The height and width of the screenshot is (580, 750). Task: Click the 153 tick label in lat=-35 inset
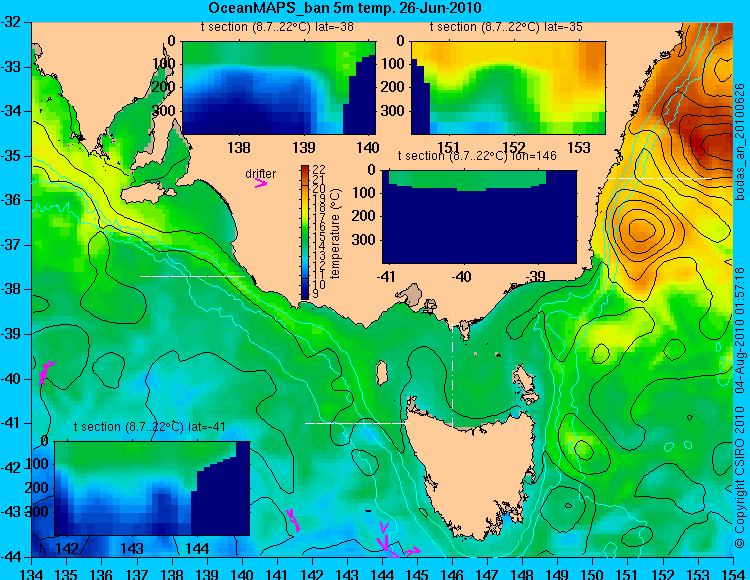pyautogui.click(x=579, y=147)
